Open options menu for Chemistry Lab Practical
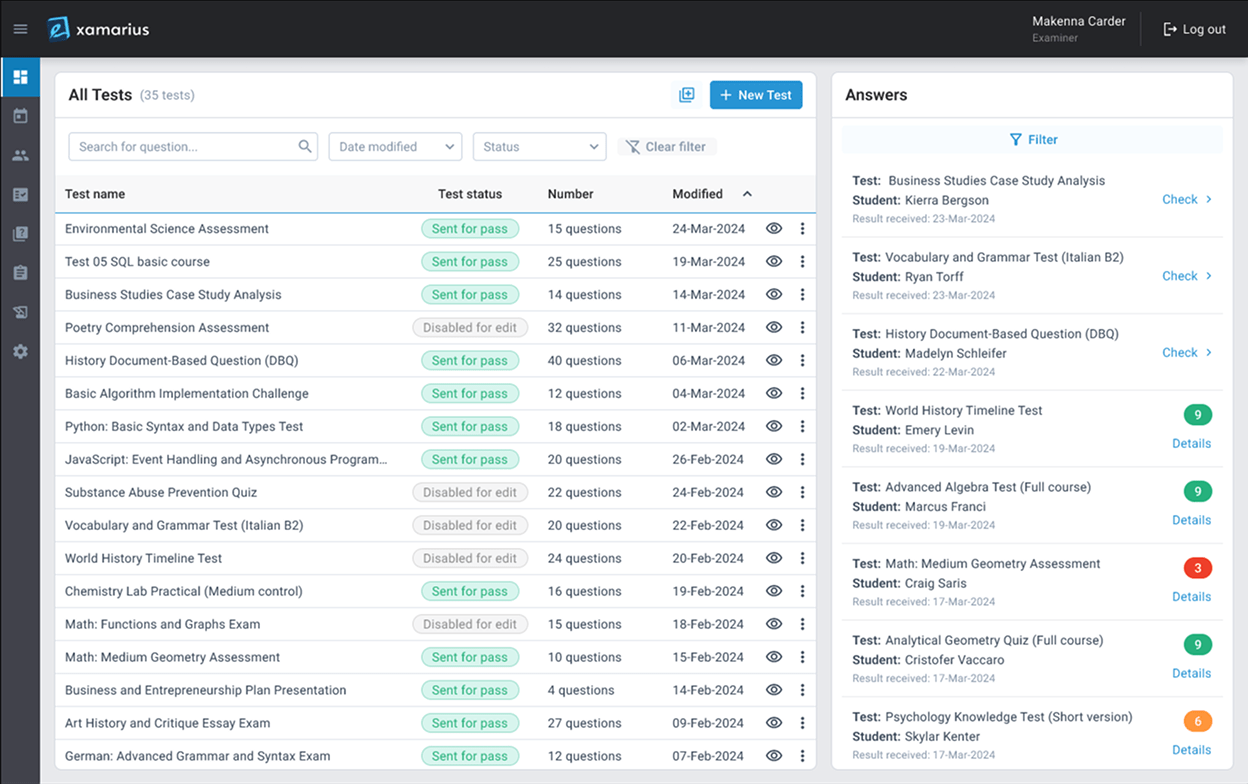The width and height of the screenshot is (1248, 784). point(802,591)
